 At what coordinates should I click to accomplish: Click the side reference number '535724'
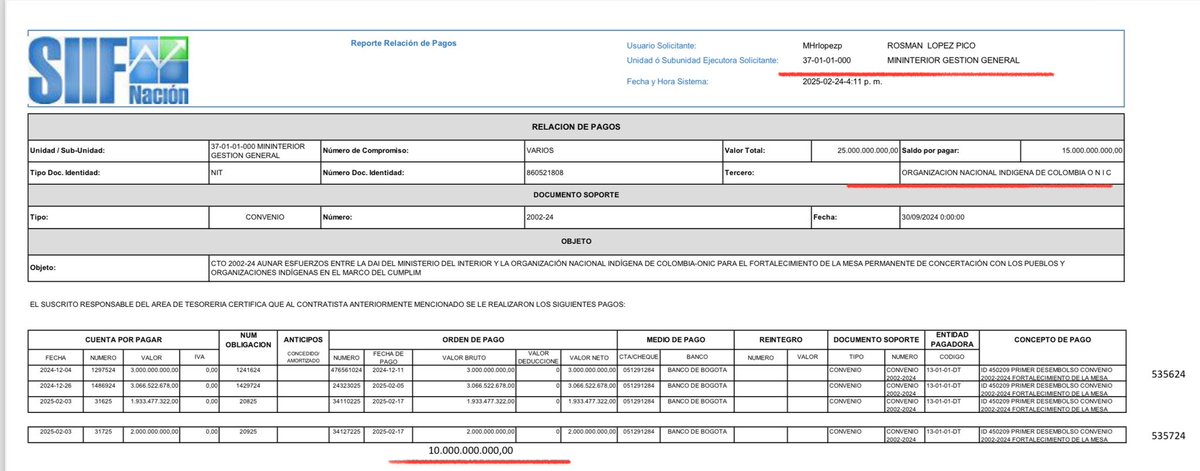[x=1168, y=436]
